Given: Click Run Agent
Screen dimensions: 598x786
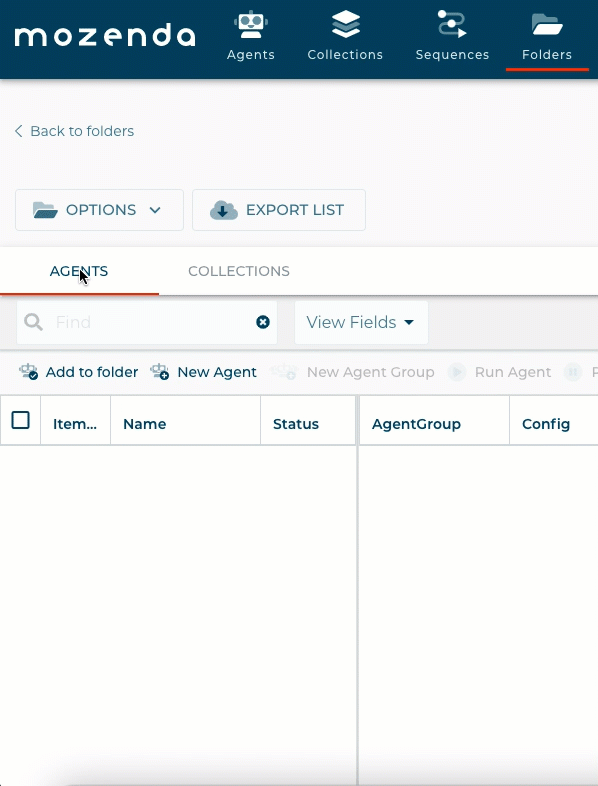Looking at the screenshot, I should click(500, 372).
